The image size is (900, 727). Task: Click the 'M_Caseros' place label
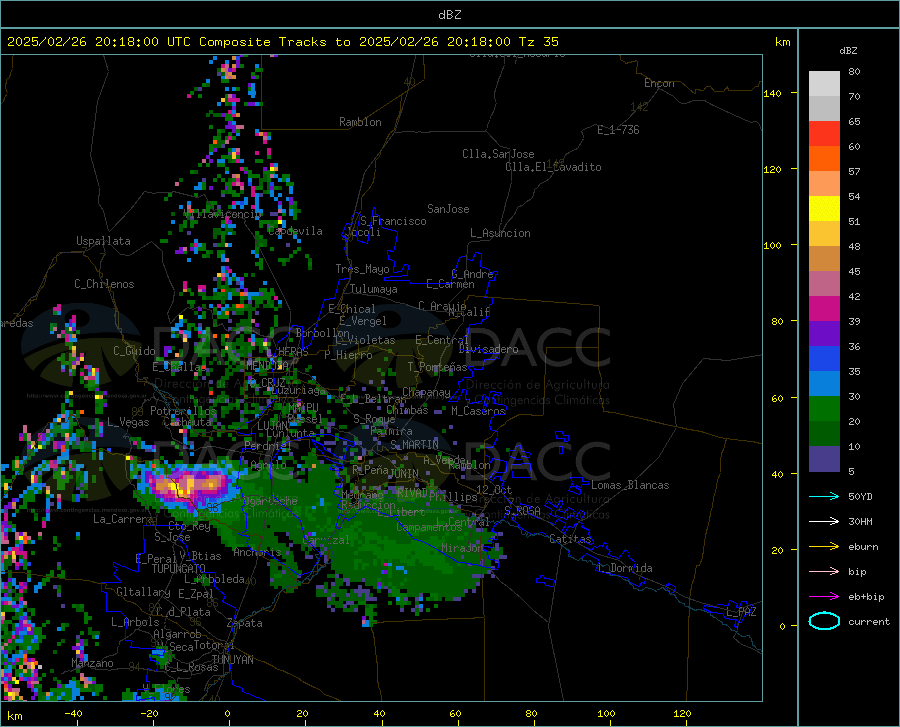click(478, 411)
